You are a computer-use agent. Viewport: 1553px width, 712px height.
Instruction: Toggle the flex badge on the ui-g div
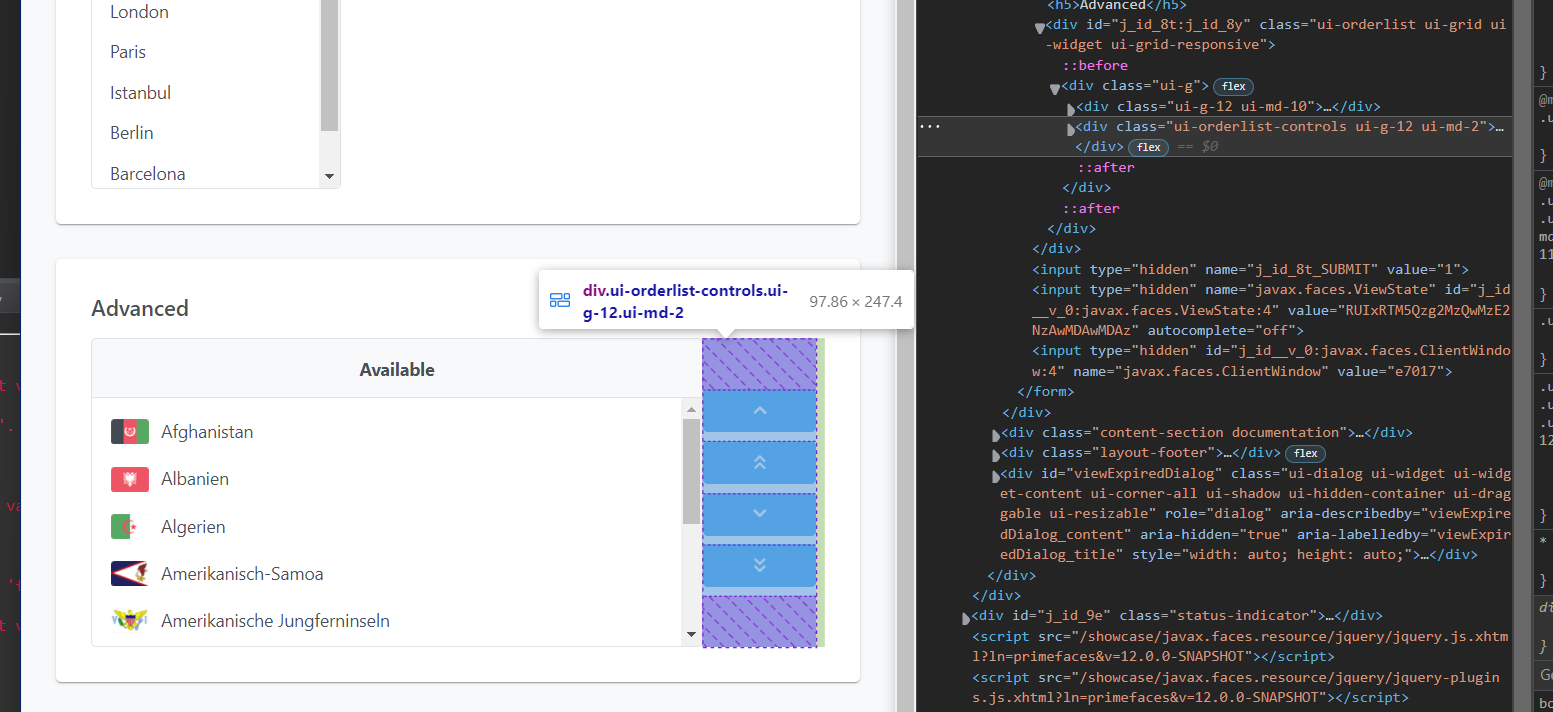pos(1234,86)
